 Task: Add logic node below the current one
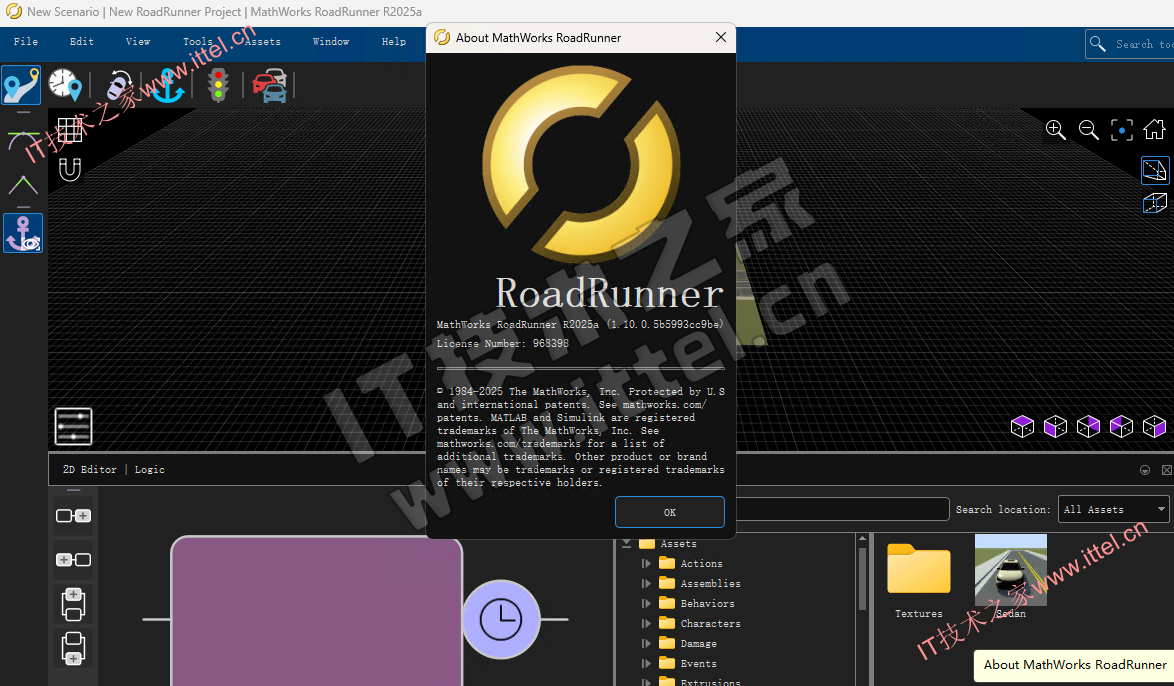tap(73, 649)
